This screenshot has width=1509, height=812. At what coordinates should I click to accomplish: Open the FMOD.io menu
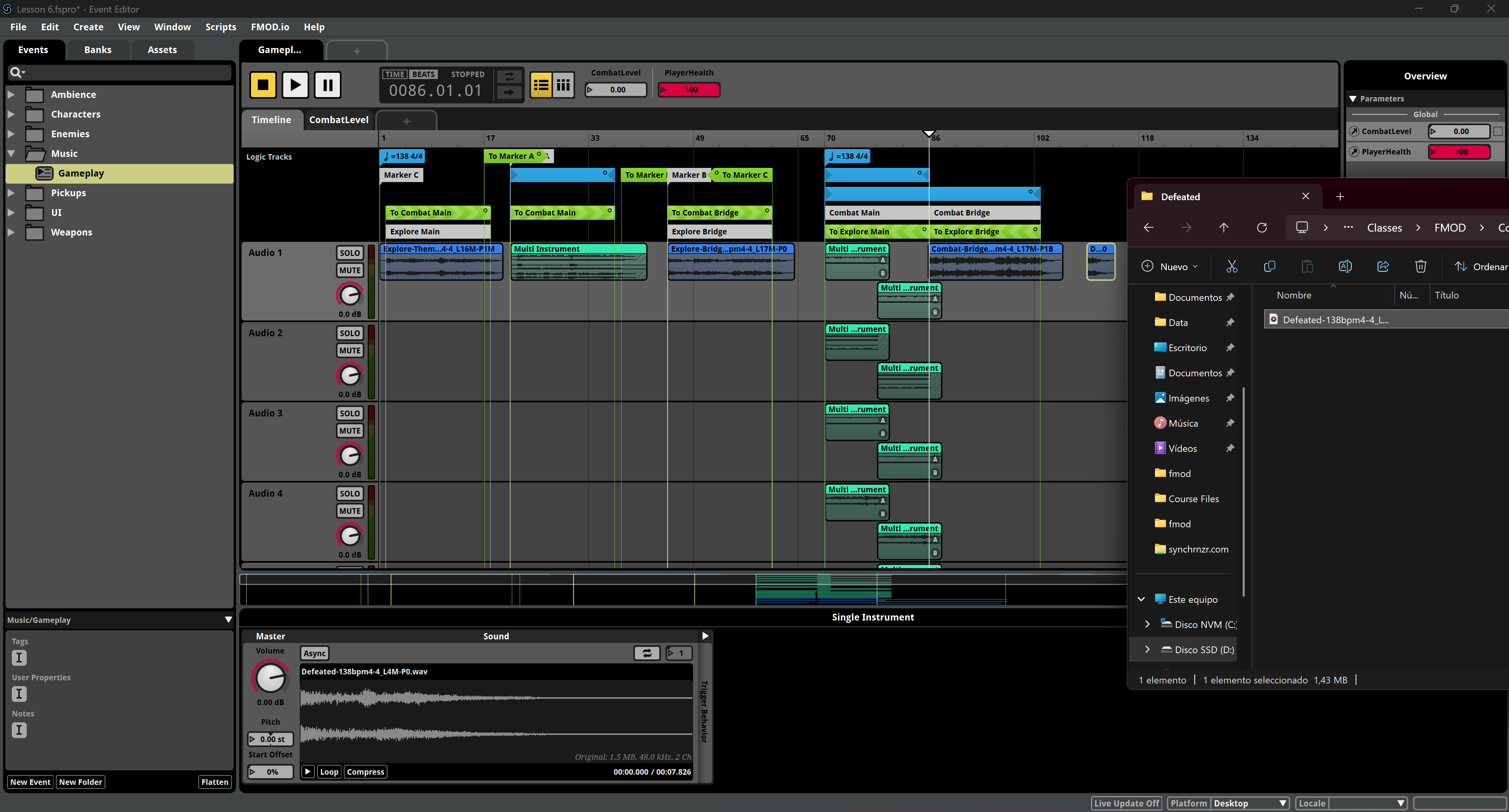tap(270, 27)
